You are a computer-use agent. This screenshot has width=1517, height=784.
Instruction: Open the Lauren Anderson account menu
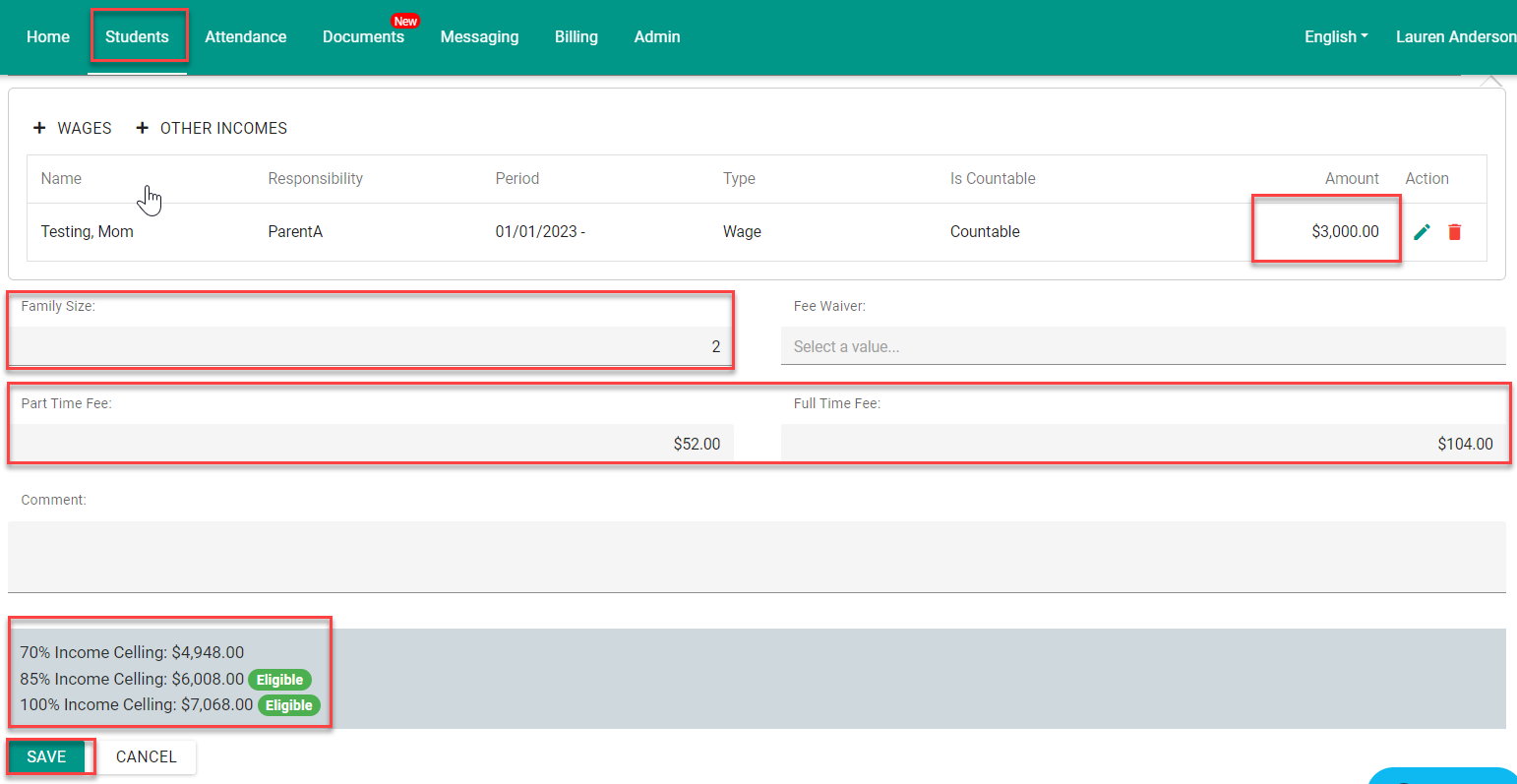pos(1457,36)
